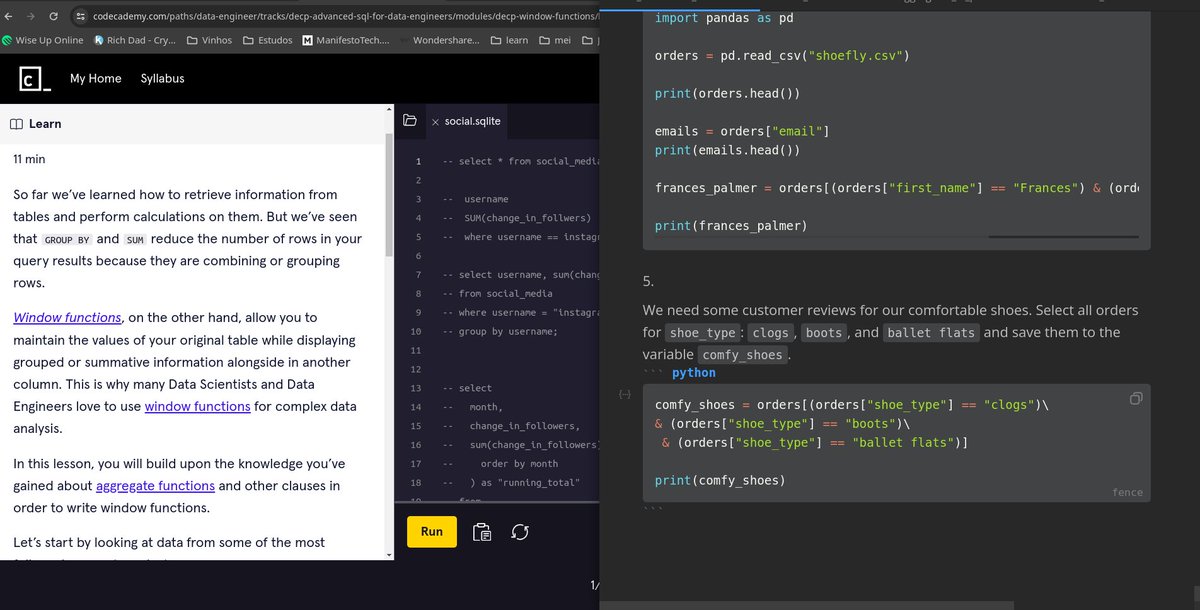This screenshot has height=610, width=1200.
Task: Click the print(comfy_shoes) line
Action: pos(720,480)
